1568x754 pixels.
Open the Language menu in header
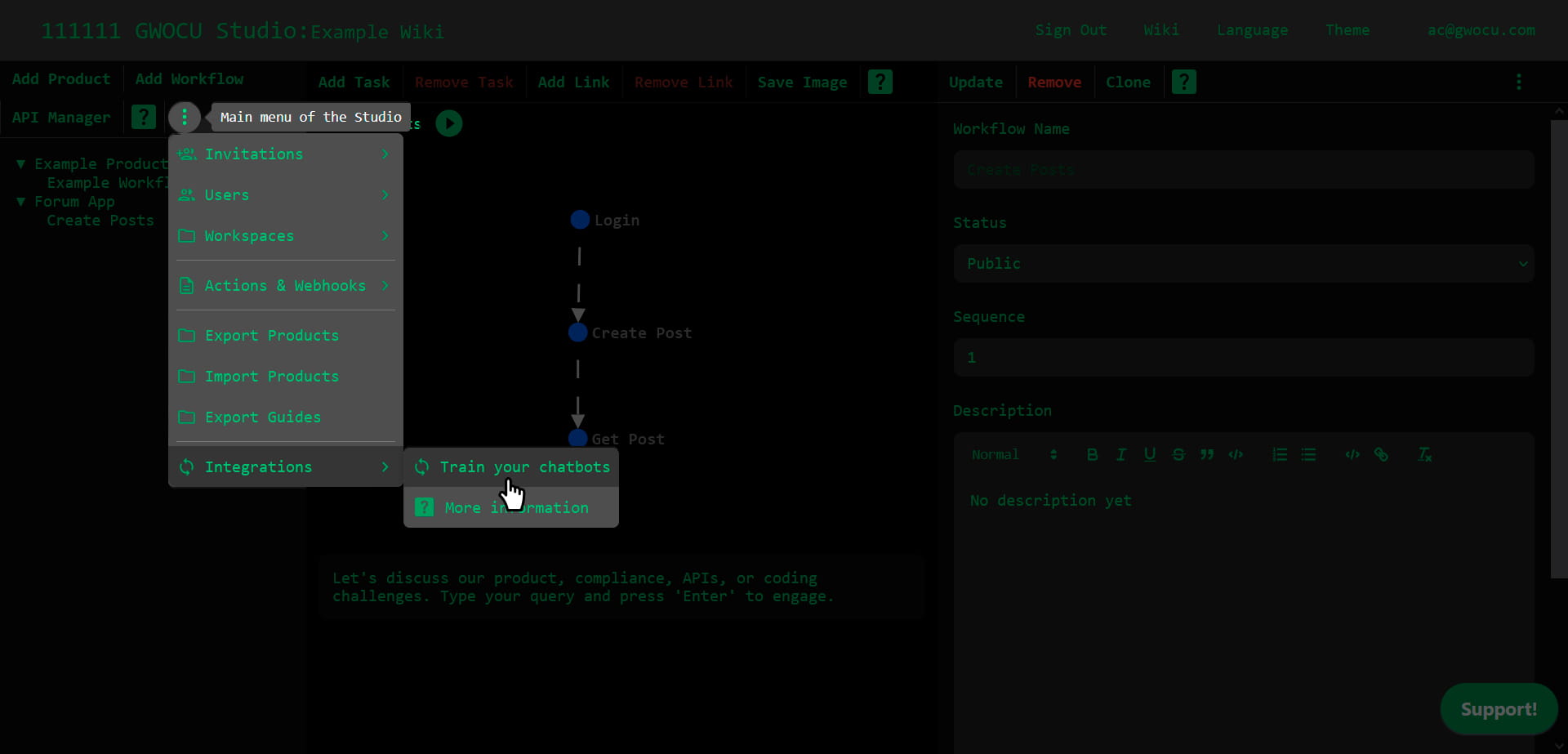(x=1253, y=30)
